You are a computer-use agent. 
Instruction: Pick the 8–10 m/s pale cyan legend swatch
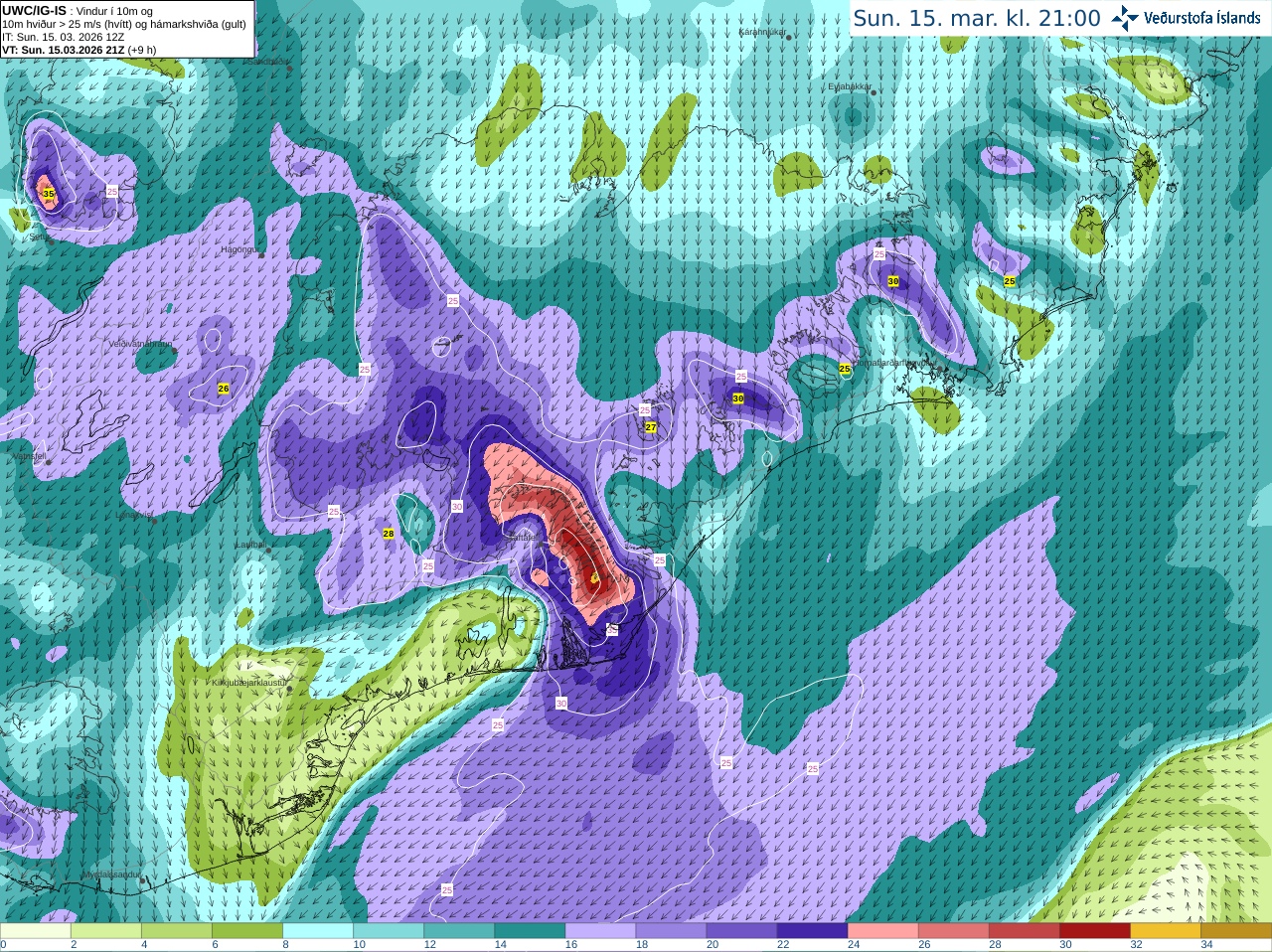(x=318, y=931)
